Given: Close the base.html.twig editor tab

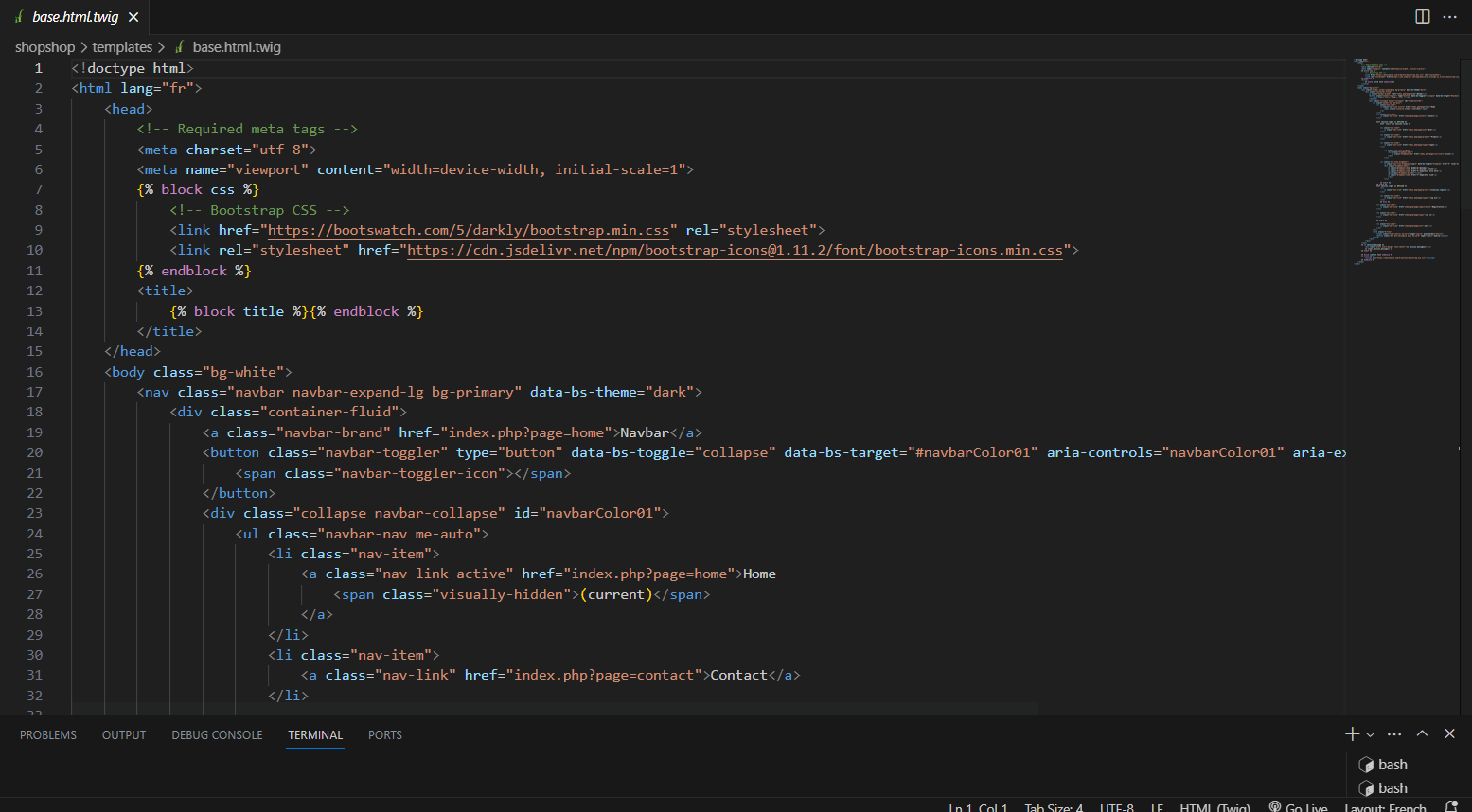Looking at the screenshot, I should point(133,17).
